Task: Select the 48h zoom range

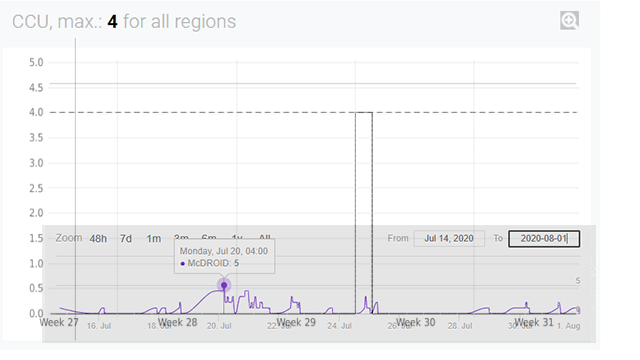Action: (x=98, y=239)
